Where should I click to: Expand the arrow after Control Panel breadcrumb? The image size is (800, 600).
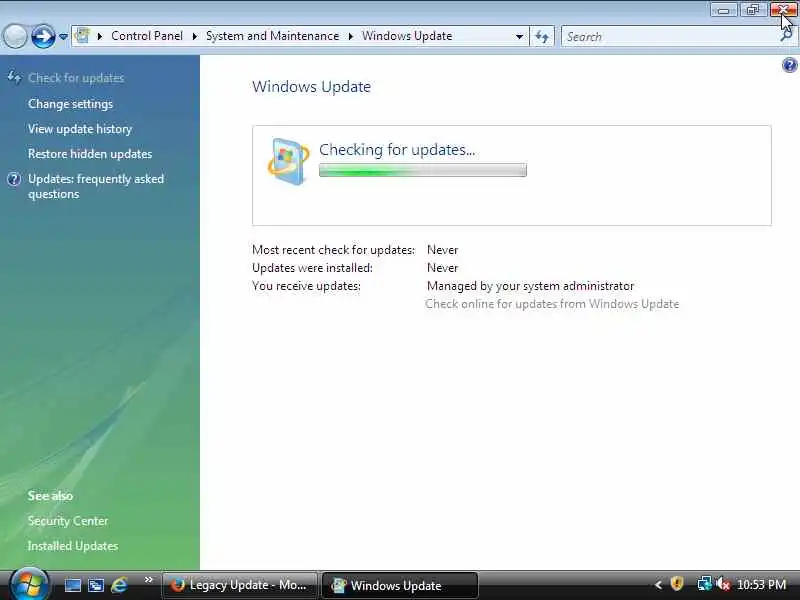pos(194,36)
